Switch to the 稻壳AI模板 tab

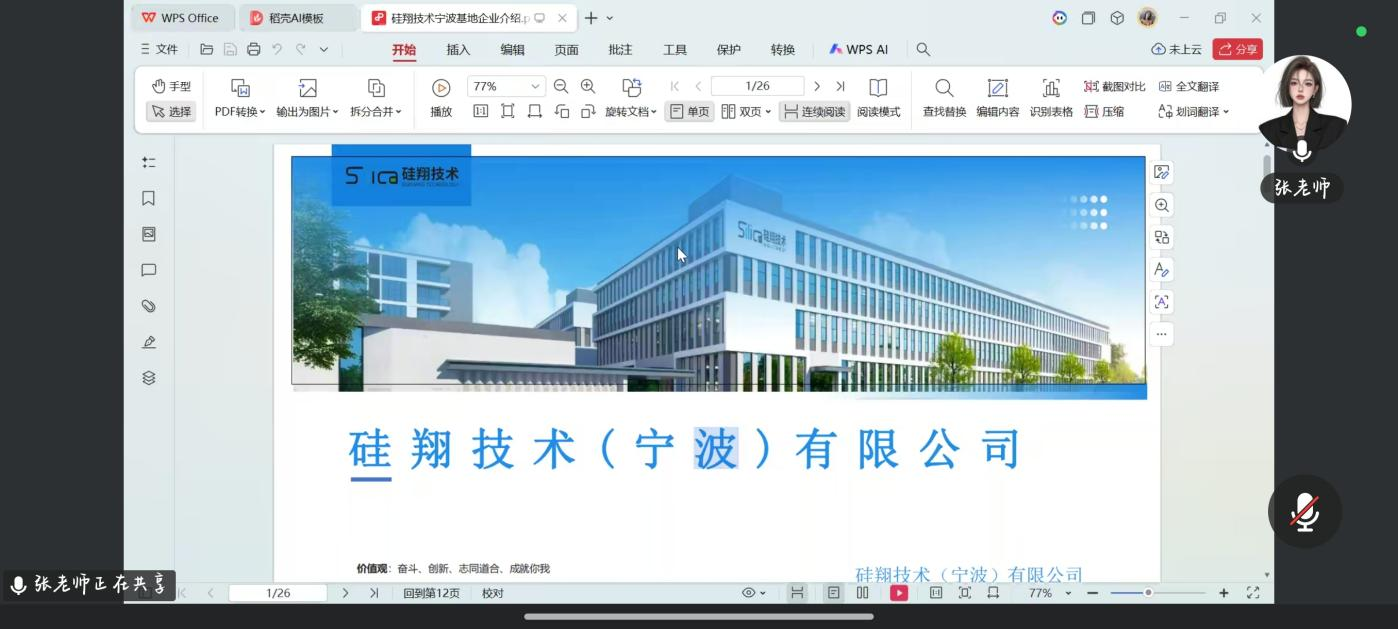tap(297, 18)
